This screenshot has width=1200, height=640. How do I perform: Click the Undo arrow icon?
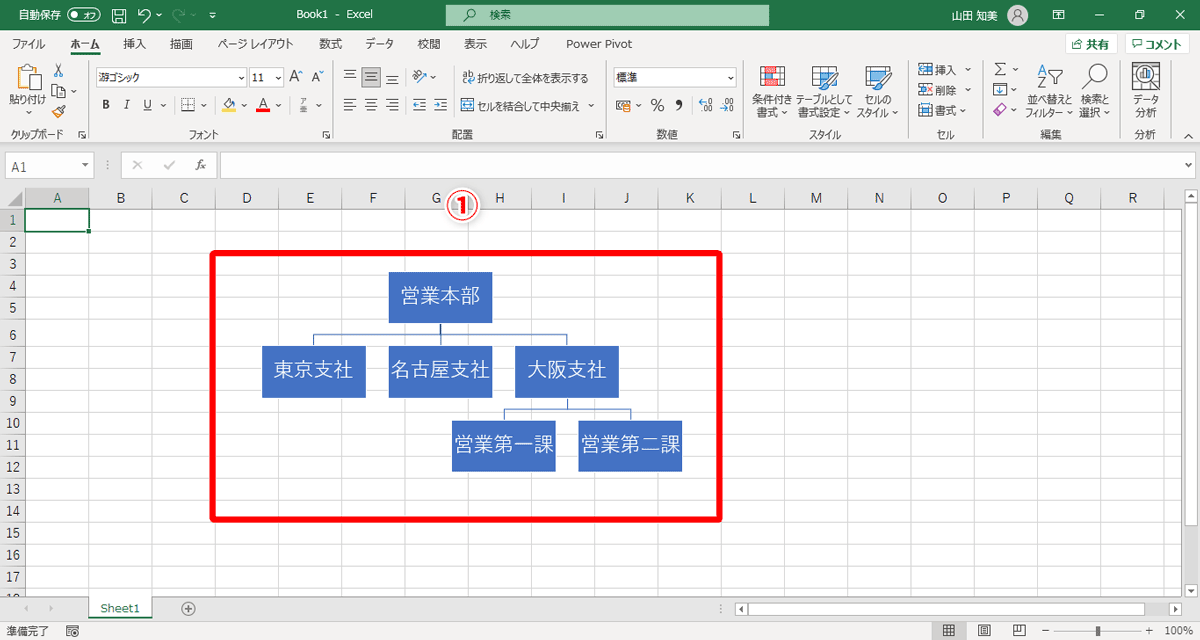[146, 15]
